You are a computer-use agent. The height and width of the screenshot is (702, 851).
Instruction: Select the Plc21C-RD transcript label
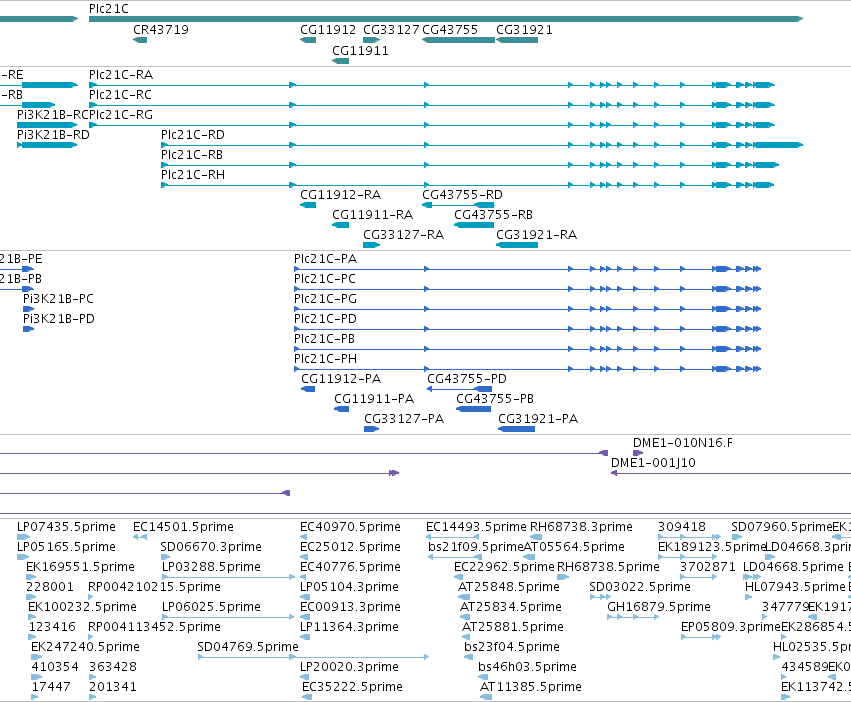[x=193, y=135]
